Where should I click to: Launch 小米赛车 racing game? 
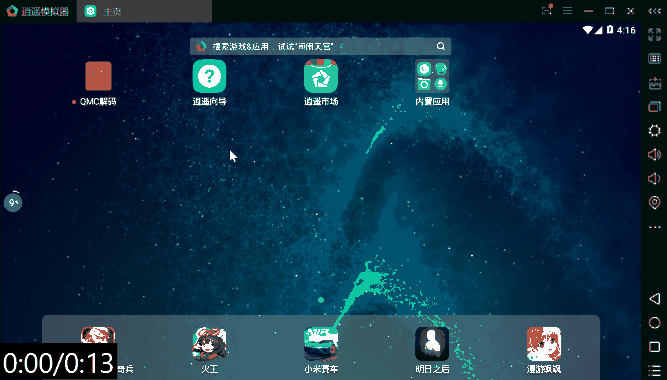pyautogui.click(x=321, y=344)
